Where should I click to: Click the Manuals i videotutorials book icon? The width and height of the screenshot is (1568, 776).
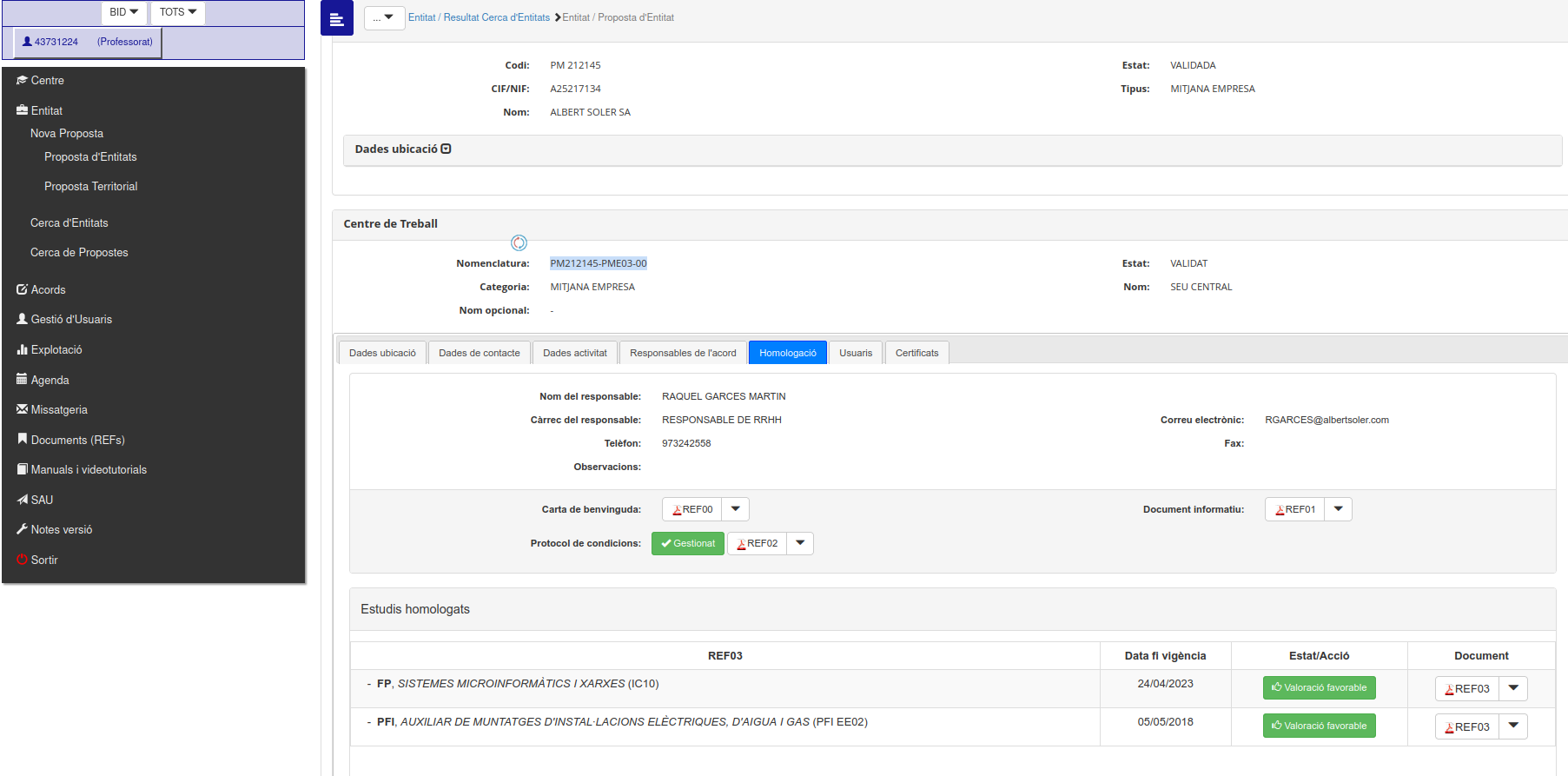(x=22, y=469)
